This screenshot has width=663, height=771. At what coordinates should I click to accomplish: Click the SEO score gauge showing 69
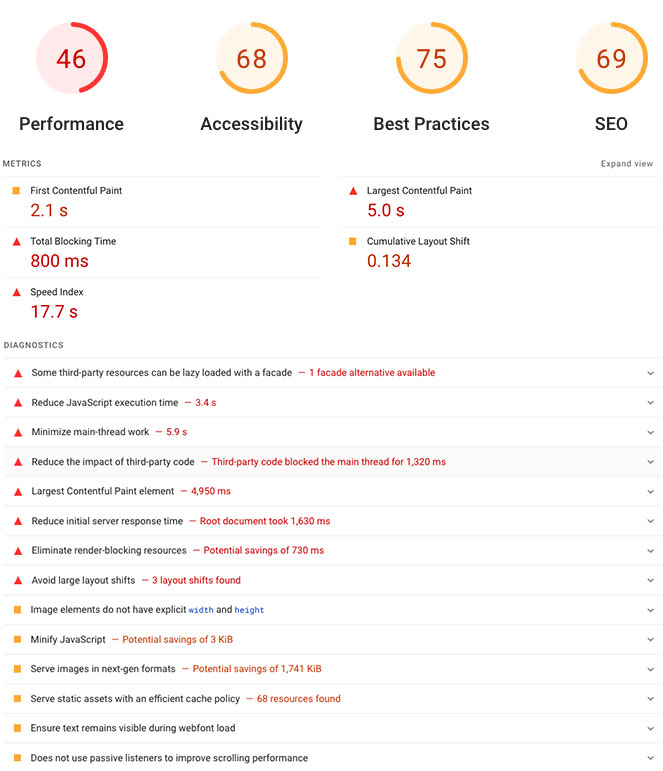click(612, 58)
